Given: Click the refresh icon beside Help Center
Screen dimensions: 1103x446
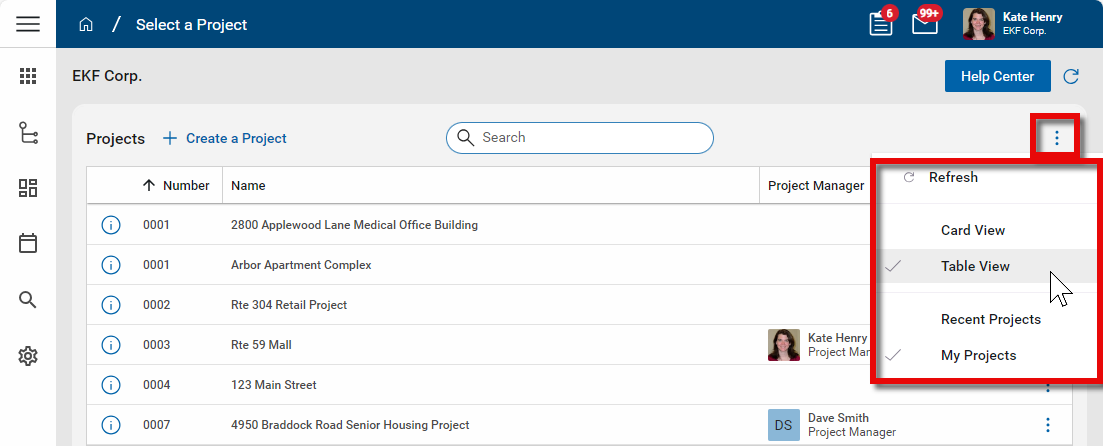Looking at the screenshot, I should click(1071, 77).
